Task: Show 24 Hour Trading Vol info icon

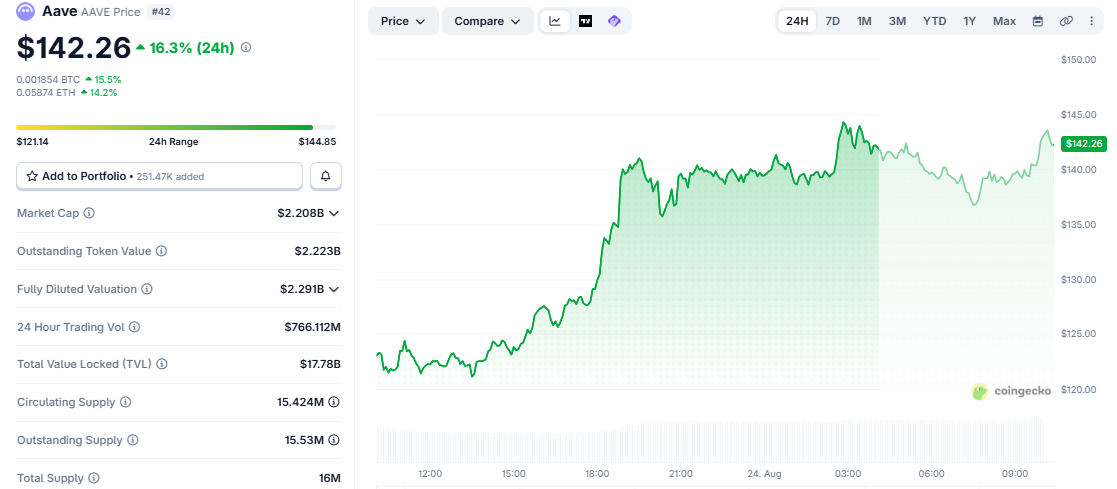Action: [x=134, y=326]
